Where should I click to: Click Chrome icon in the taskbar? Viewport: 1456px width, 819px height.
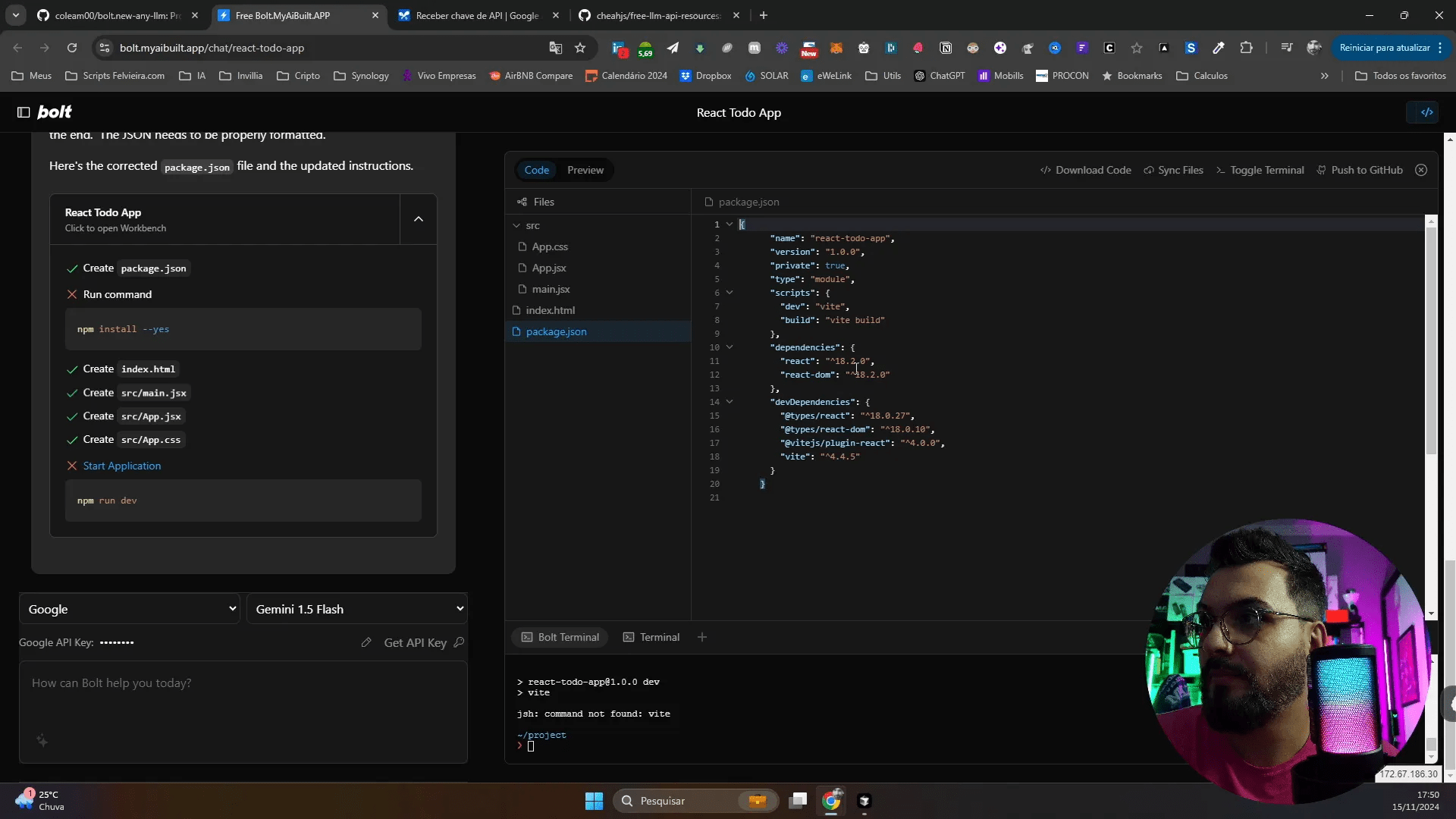[831, 801]
